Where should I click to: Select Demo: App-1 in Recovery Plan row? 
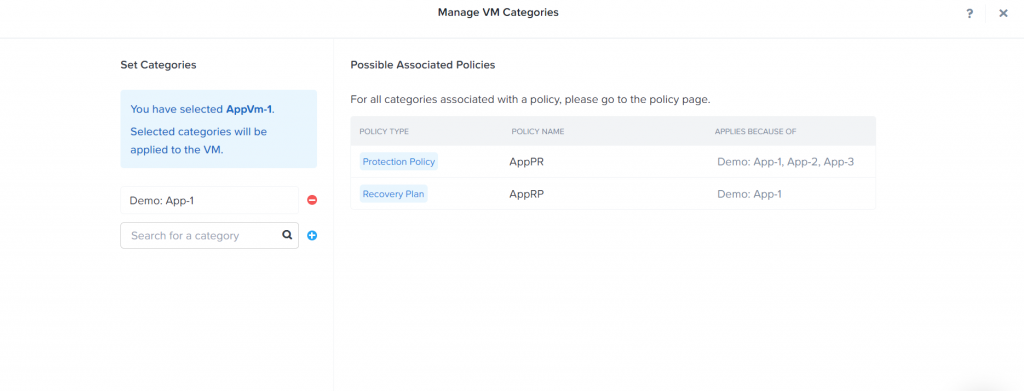tap(749, 194)
